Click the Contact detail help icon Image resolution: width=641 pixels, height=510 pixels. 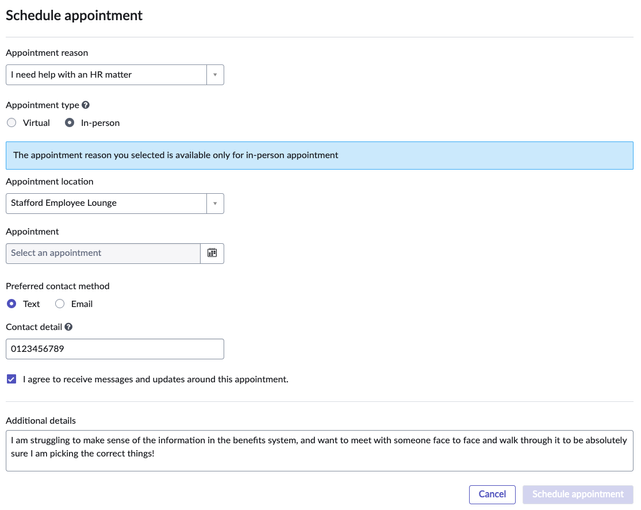(x=69, y=327)
